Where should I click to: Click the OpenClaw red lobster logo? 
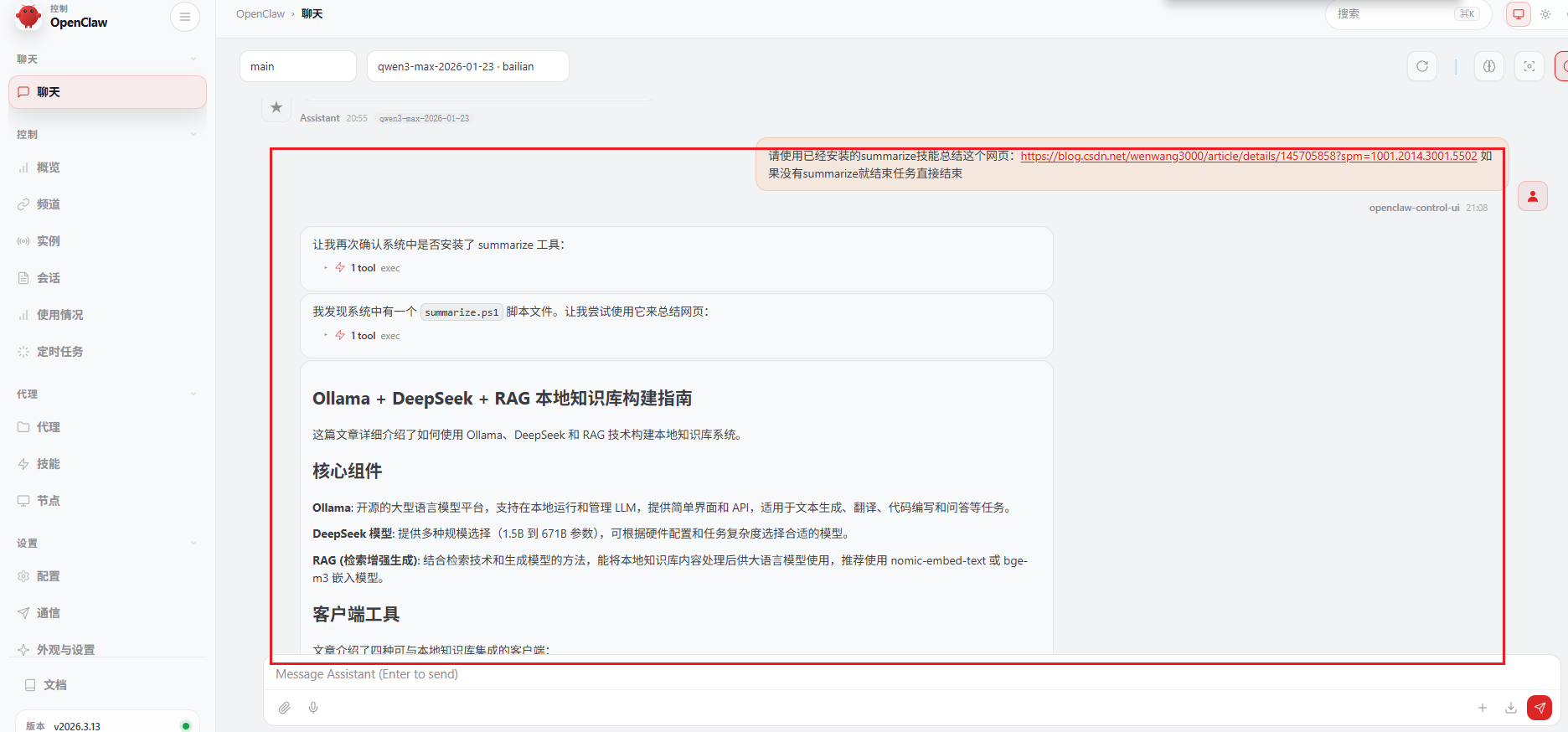pos(28,17)
